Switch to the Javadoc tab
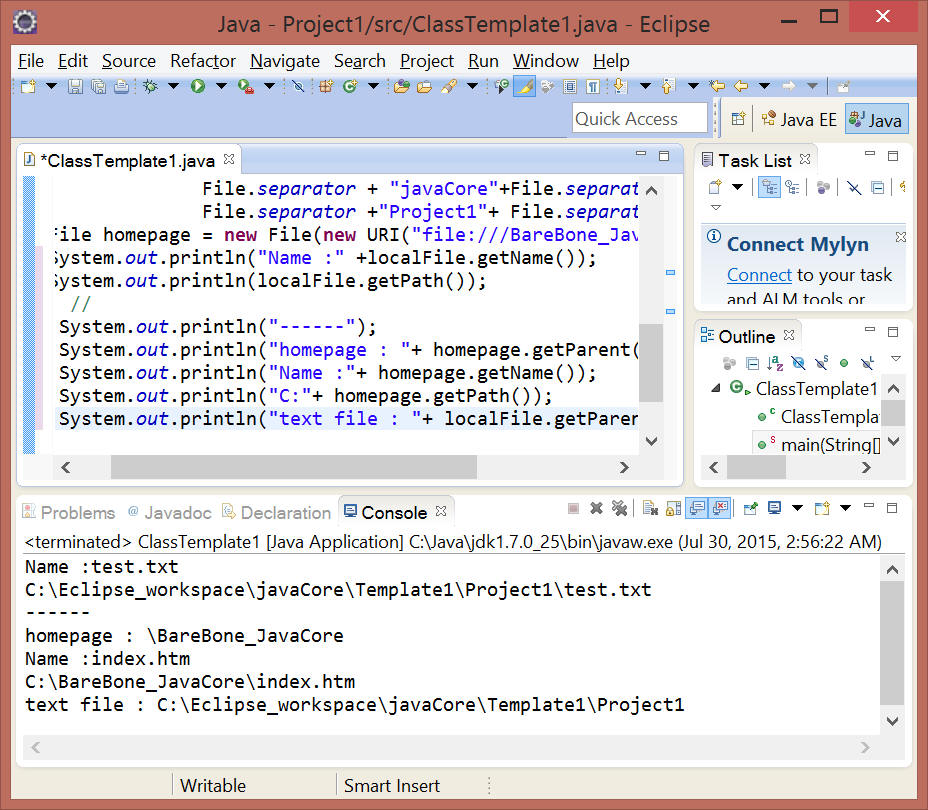 pos(170,512)
